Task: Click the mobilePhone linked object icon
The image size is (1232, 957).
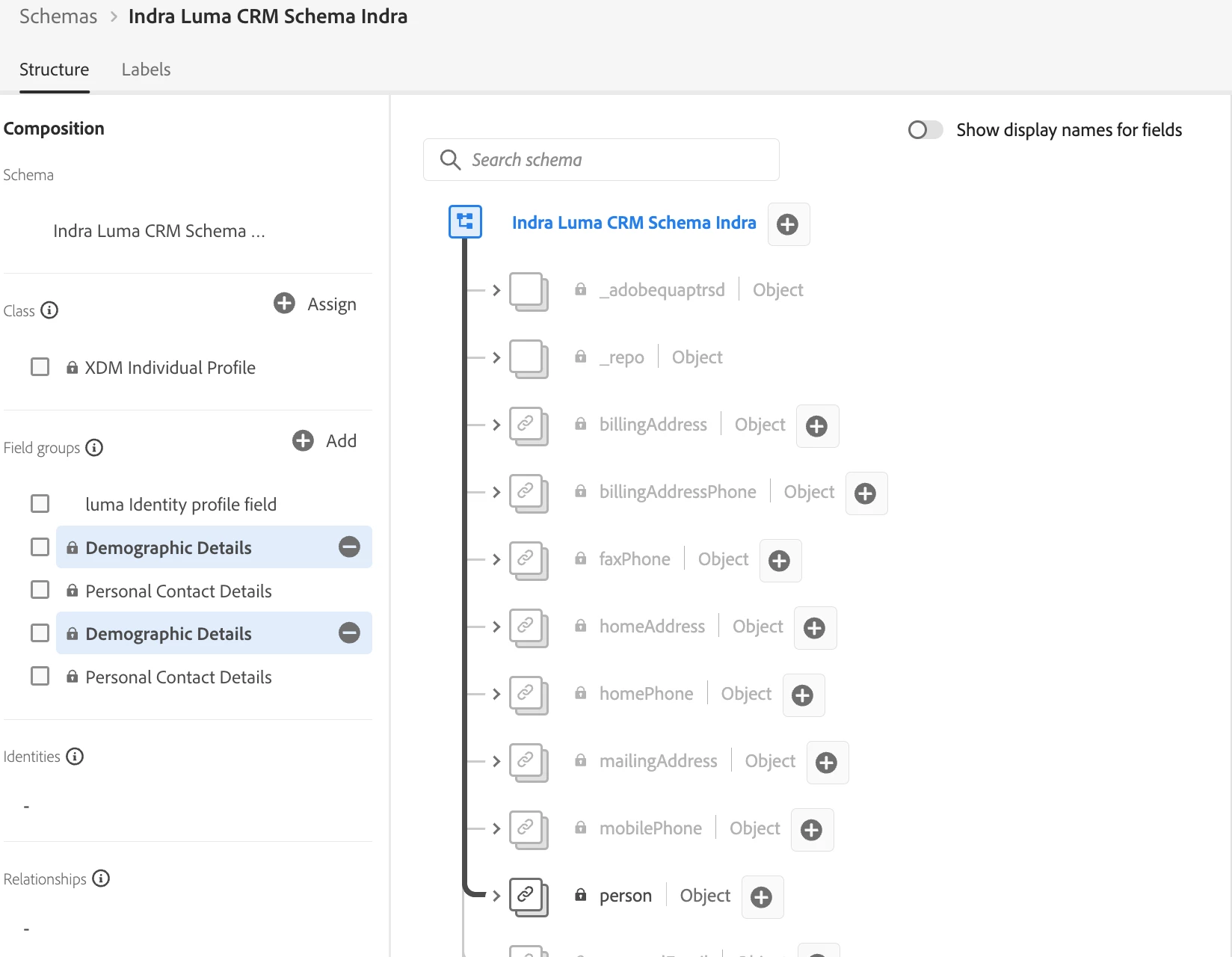Action: [529, 830]
